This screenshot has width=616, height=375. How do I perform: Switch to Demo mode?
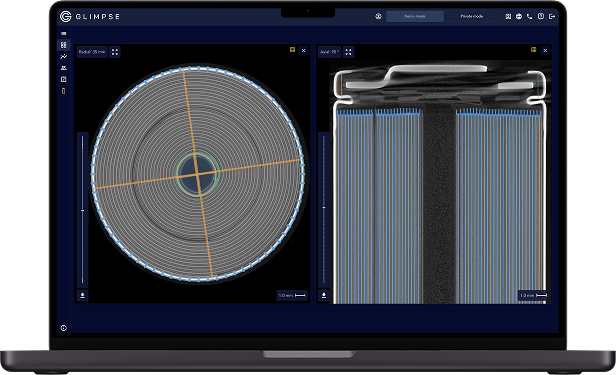coord(415,16)
